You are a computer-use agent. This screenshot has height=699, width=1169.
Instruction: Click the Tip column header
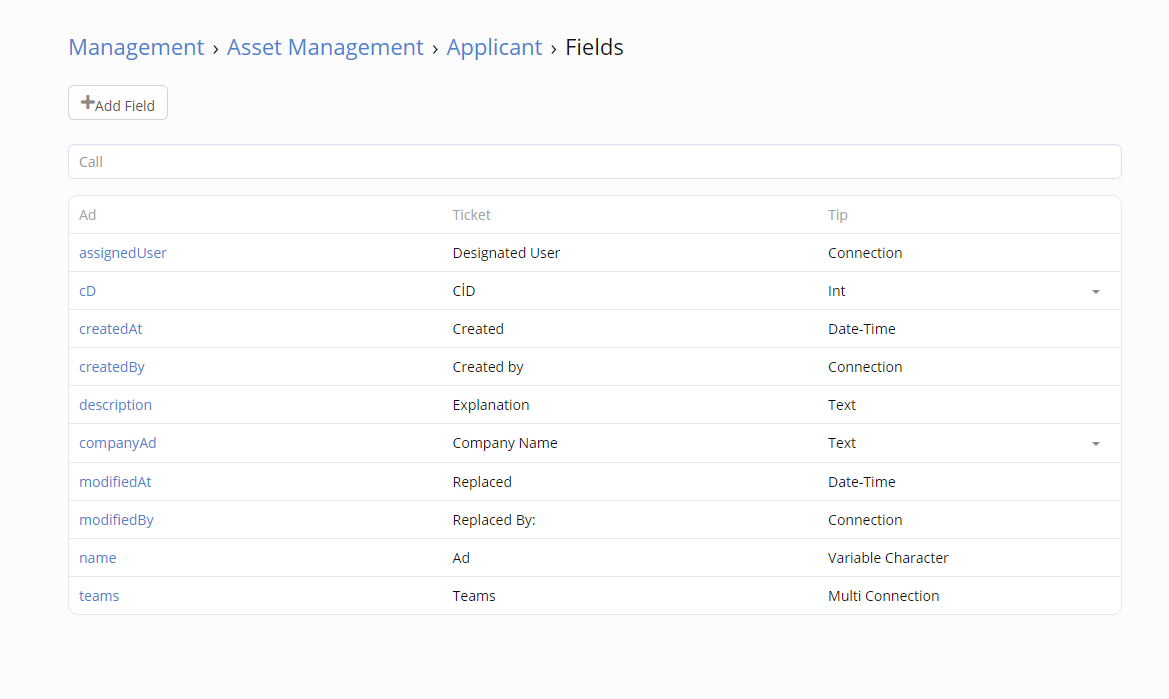click(x=837, y=215)
